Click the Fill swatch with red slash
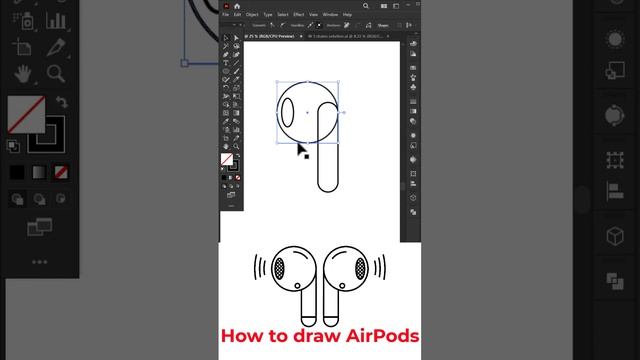 click(x=227, y=159)
